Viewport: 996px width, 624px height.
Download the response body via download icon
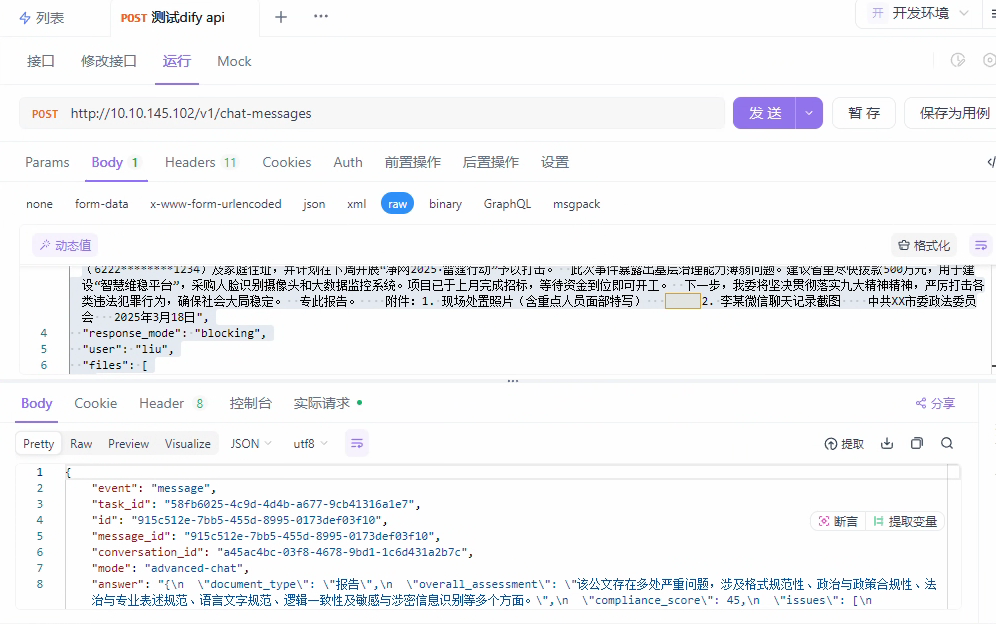(886, 443)
